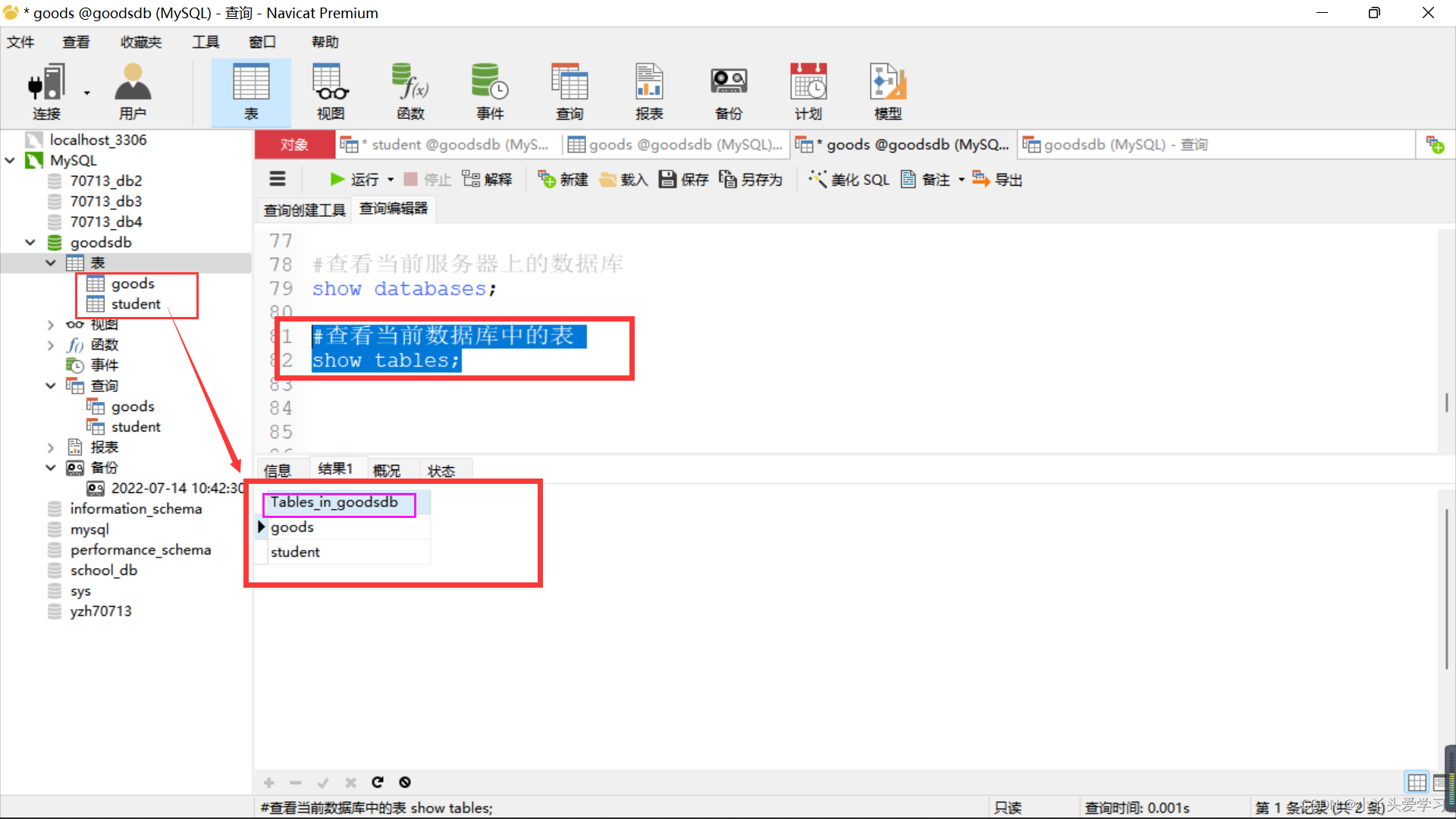Collapse the goodsdb database node
Image resolution: width=1456 pixels, height=819 pixels.
pos(30,242)
